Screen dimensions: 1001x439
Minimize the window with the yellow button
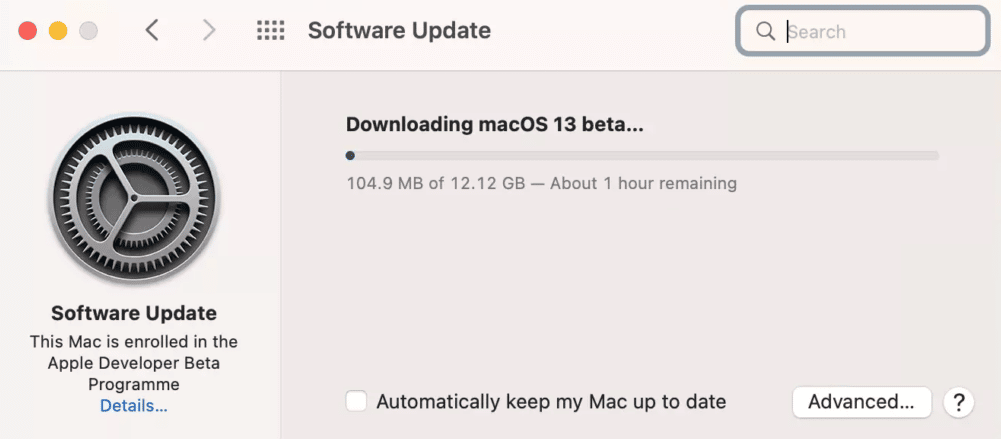[x=58, y=31]
